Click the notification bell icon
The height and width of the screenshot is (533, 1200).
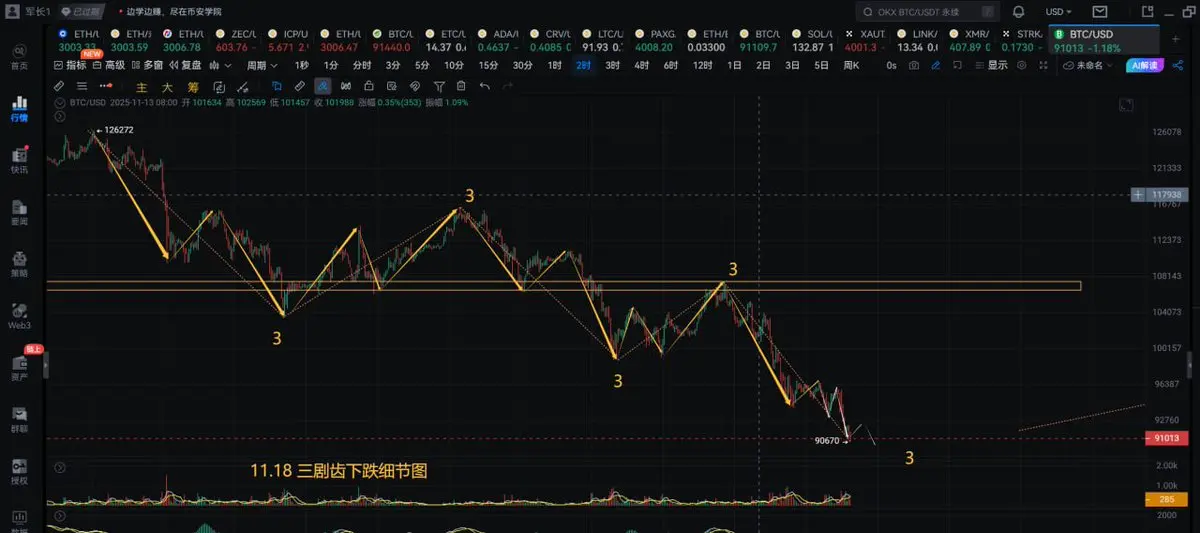1018,12
